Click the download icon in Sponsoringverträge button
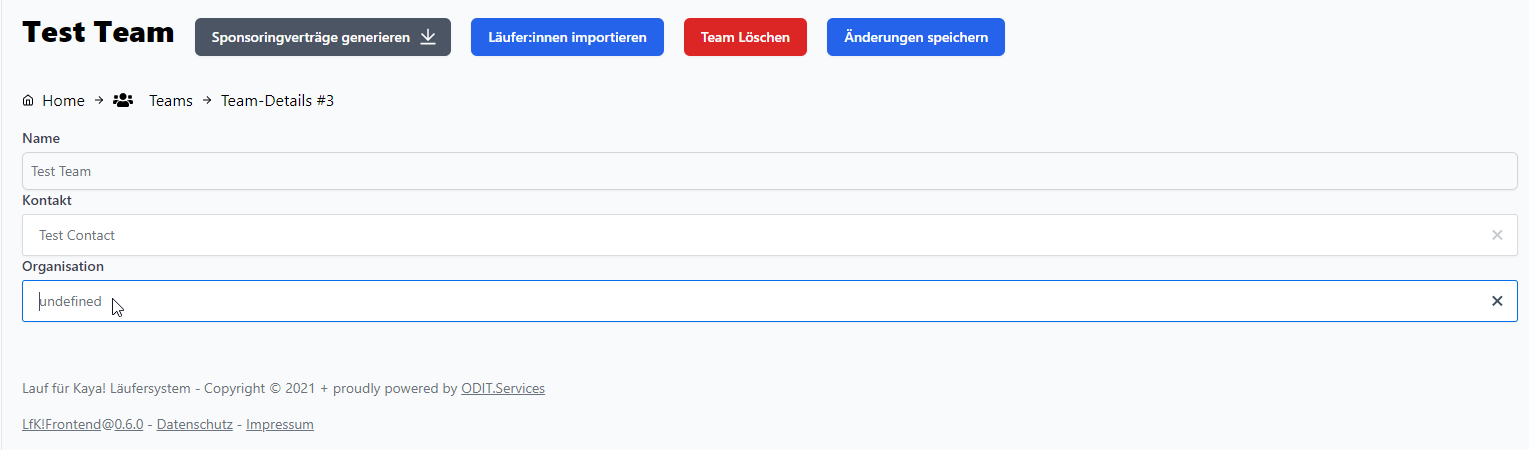The height and width of the screenshot is (450, 1529). pyautogui.click(x=428, y=37)
